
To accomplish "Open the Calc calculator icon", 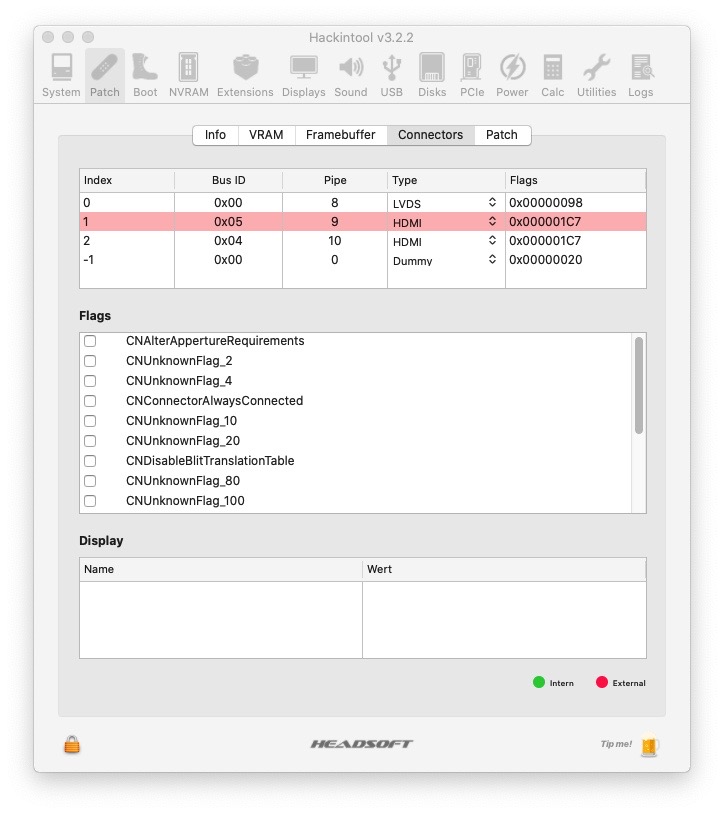I will pyautogui.click(x=552, y=67).
